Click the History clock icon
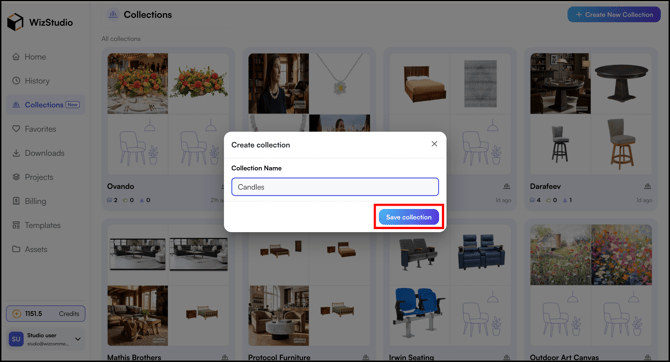 pos(16,81)
